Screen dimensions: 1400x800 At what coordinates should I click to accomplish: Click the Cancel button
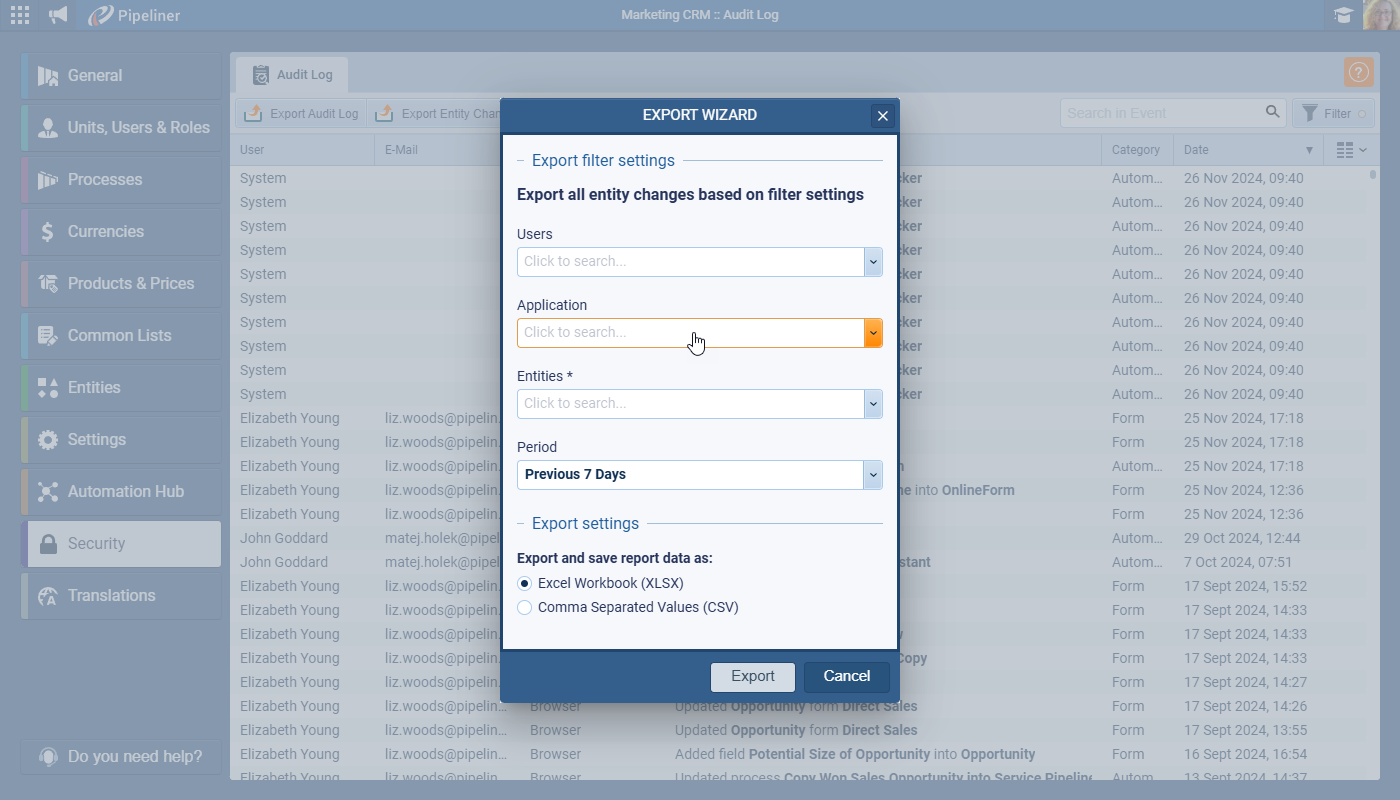point(846,677)
